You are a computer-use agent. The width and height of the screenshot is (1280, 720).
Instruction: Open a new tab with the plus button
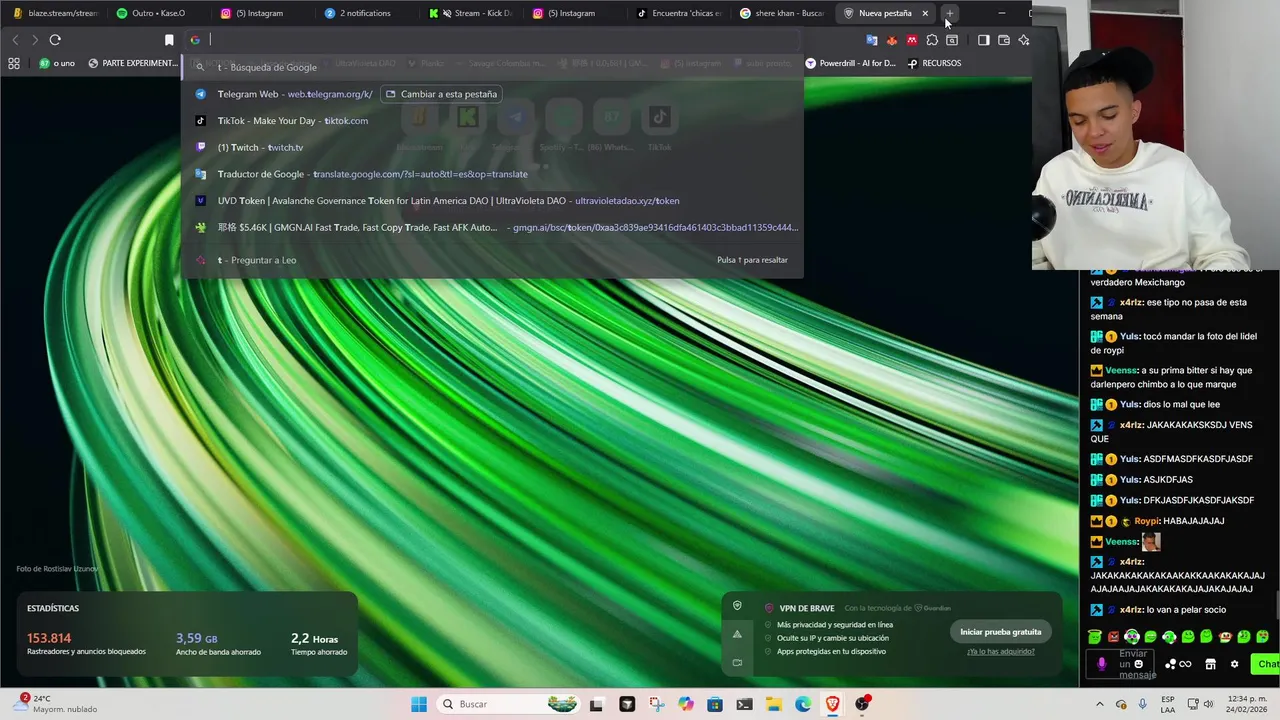pos(949,13)
